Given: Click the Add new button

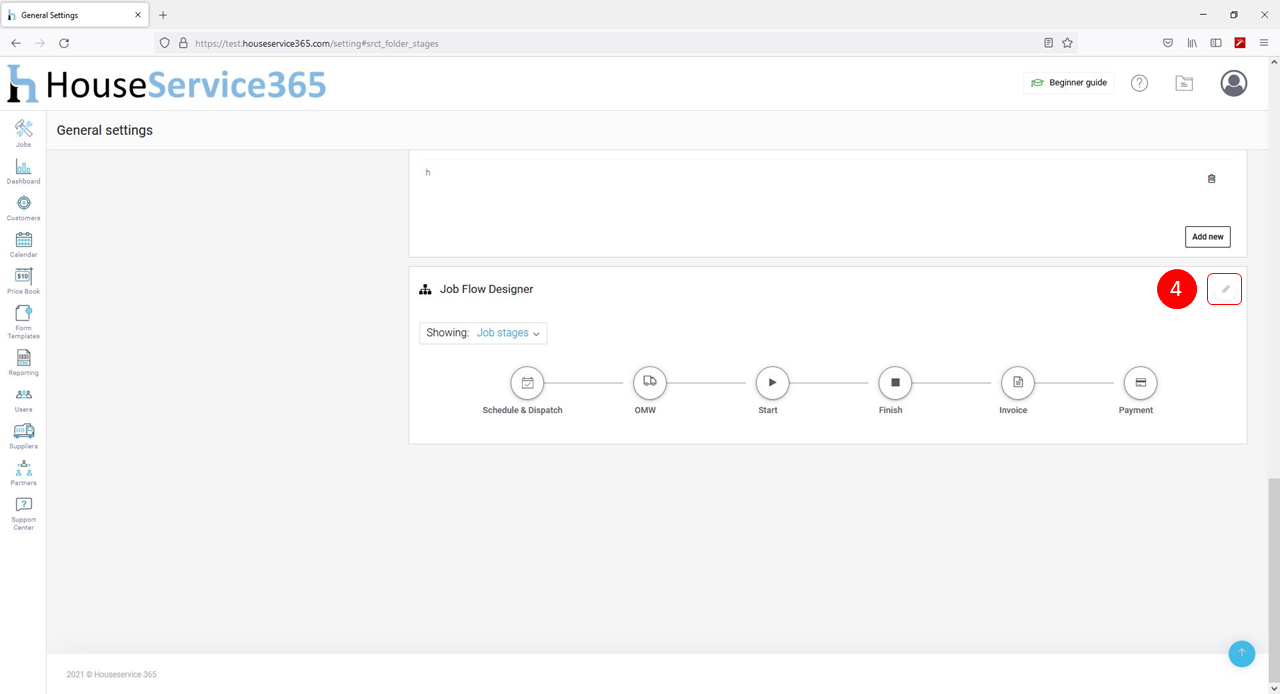Looking at the screenshot, I should pos(1207,237).
